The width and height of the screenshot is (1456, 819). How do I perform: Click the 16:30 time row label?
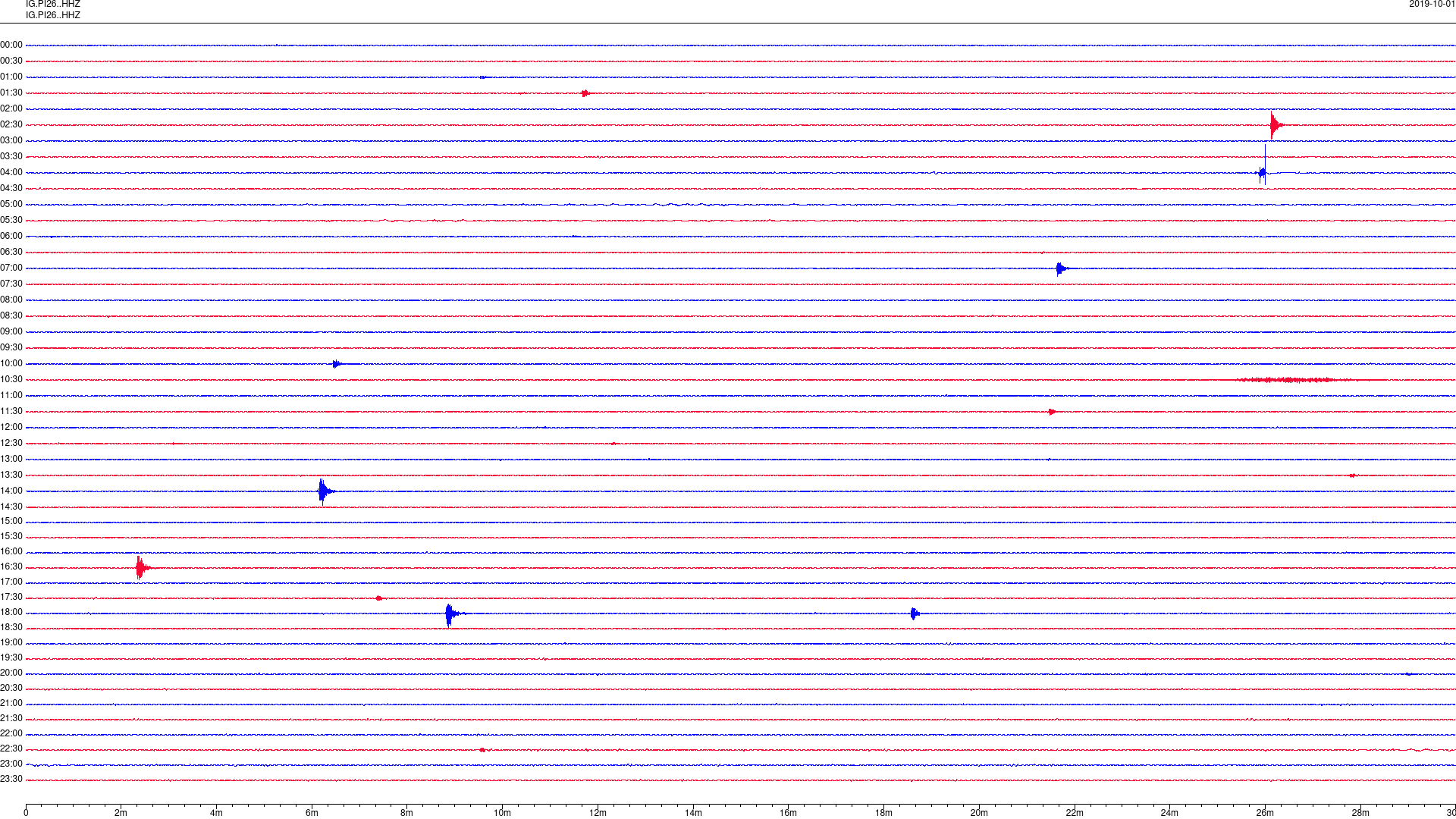tap(11, 566)
